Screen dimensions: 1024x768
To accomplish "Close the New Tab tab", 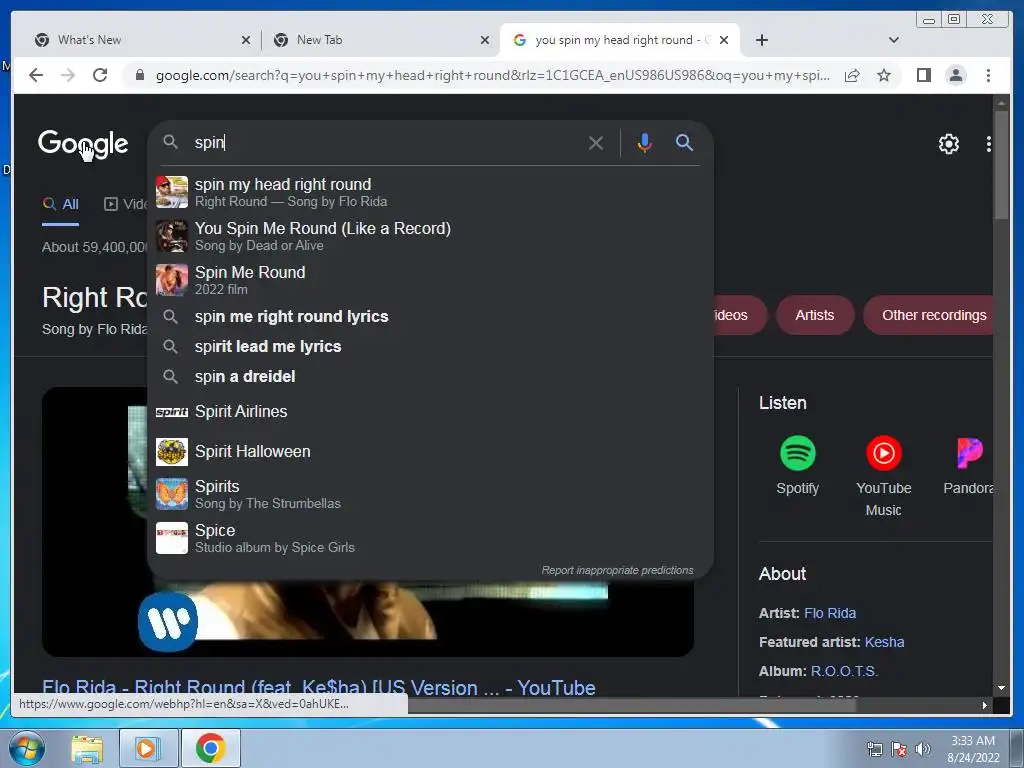I will (485, 40).
